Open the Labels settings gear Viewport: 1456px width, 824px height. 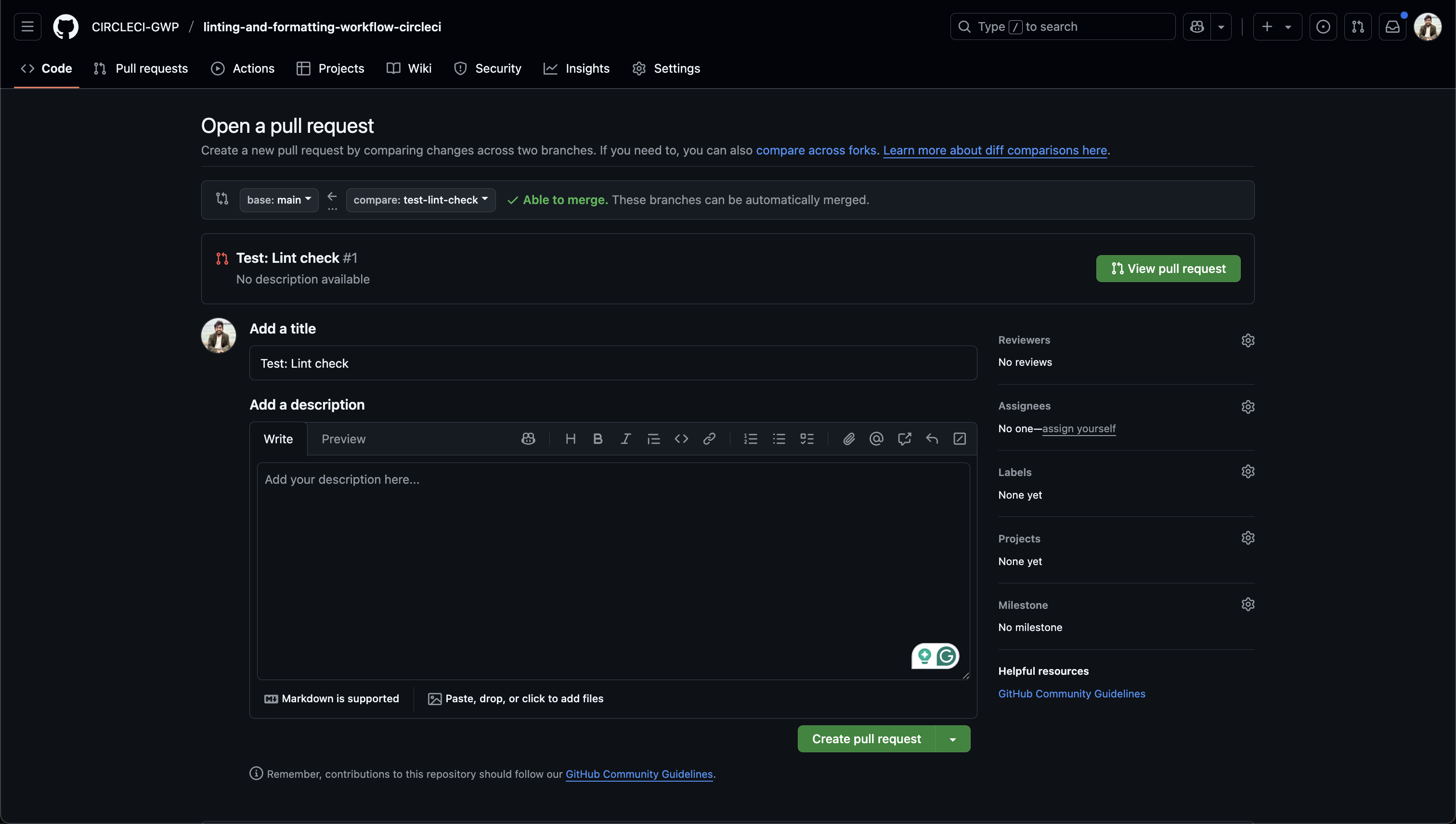click(1248, 471)
